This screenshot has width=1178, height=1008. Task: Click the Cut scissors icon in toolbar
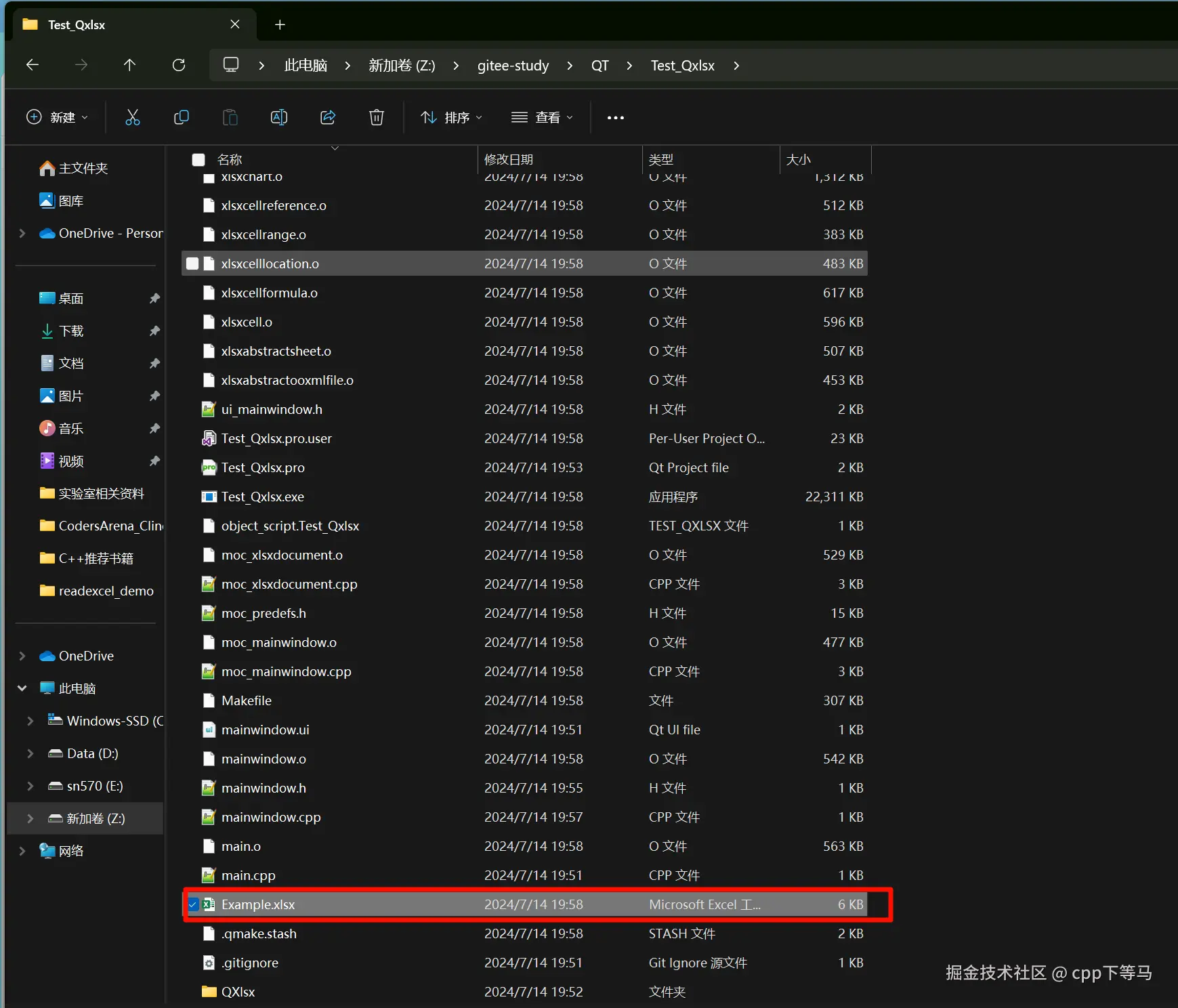(133, 118)
